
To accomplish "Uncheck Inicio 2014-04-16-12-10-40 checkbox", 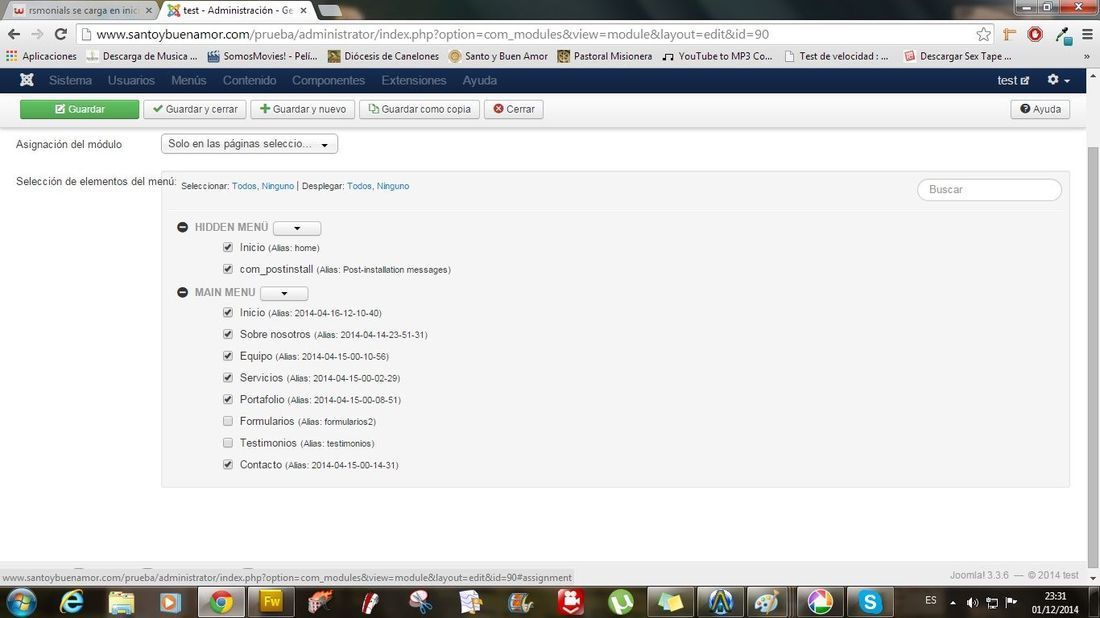I will [228, 313].
